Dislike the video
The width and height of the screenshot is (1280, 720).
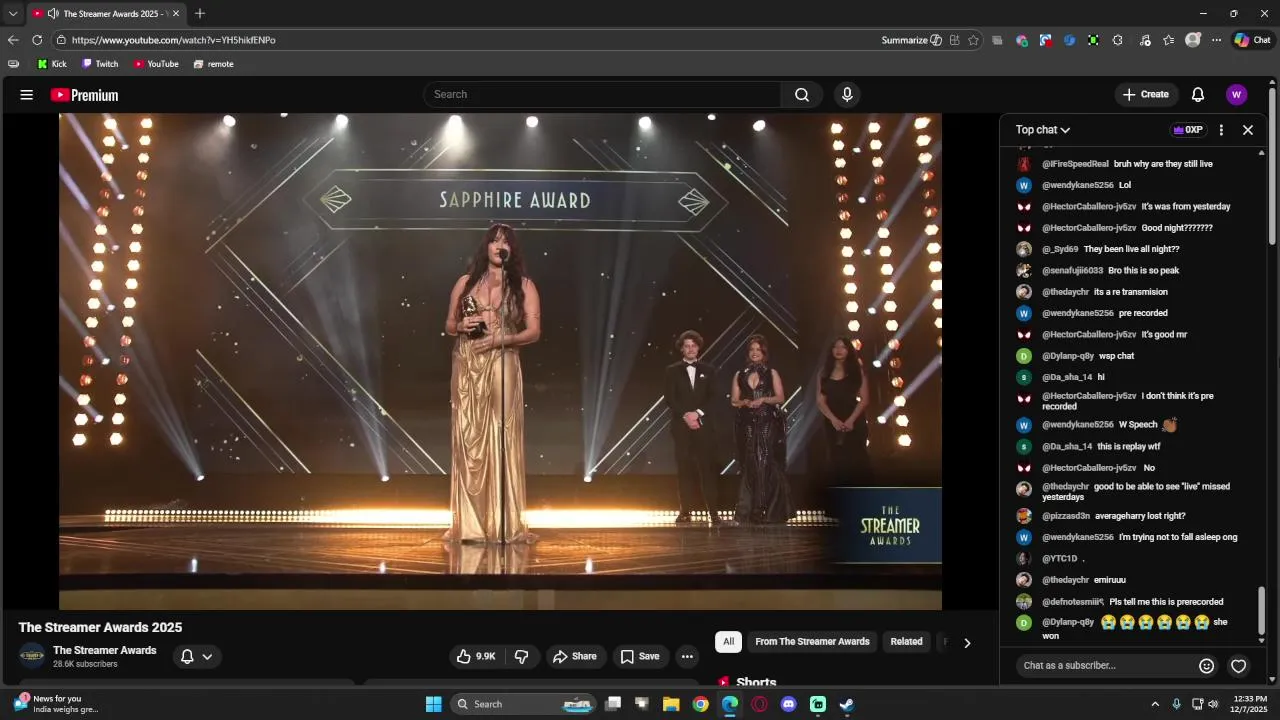[521, 656]
